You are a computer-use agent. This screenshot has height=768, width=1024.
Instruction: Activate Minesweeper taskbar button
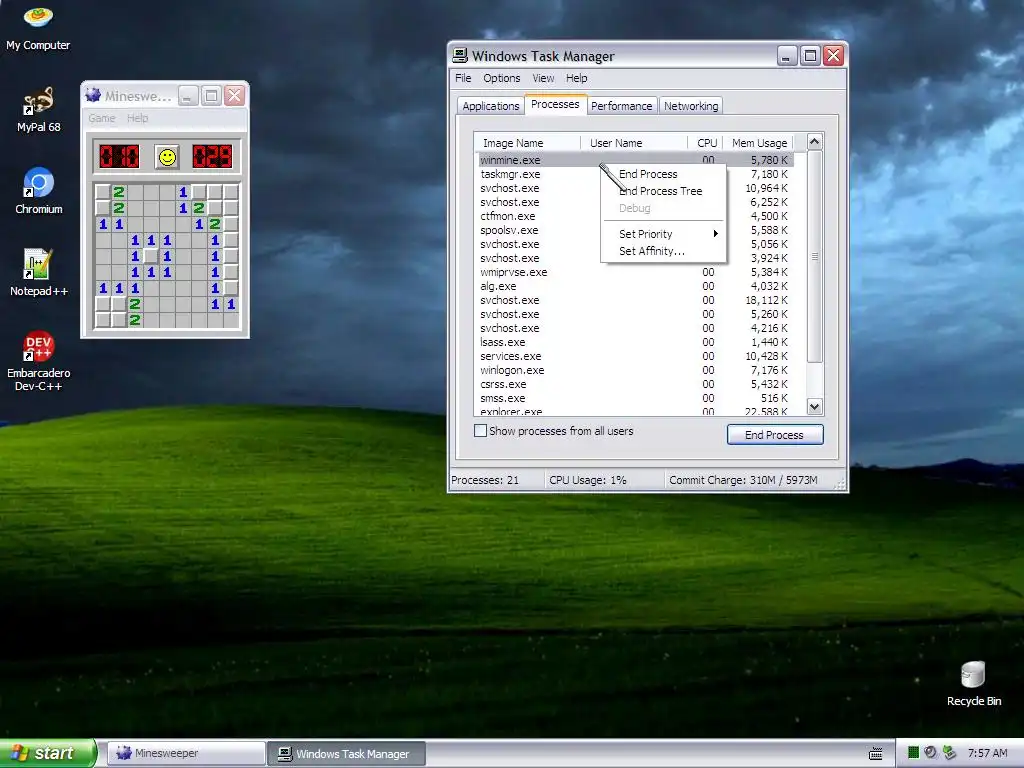185,753
